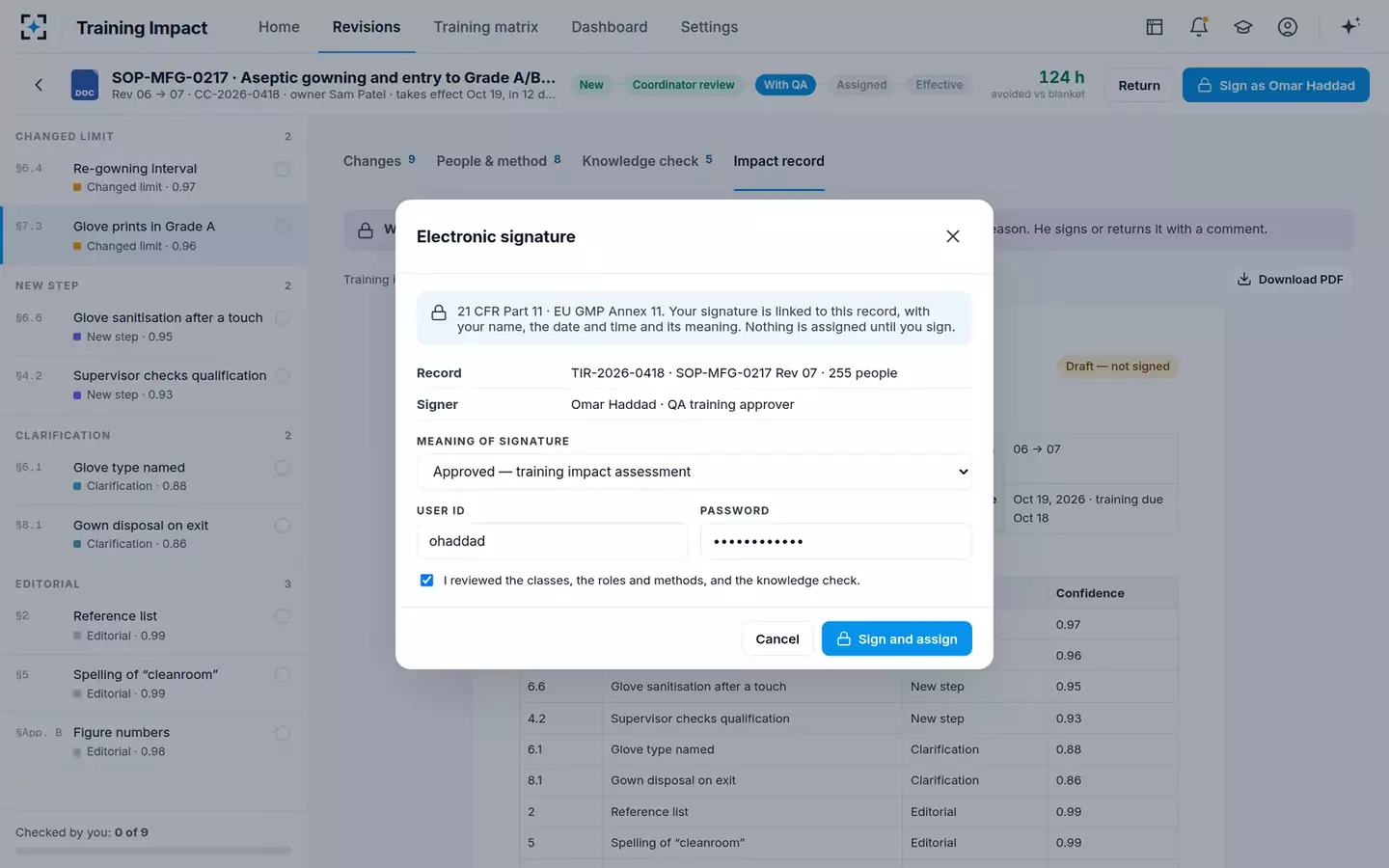This screenshot has height=868, width=1389.
Task: Check off Re-gowning interval item
Action: (x=283, y=169)
